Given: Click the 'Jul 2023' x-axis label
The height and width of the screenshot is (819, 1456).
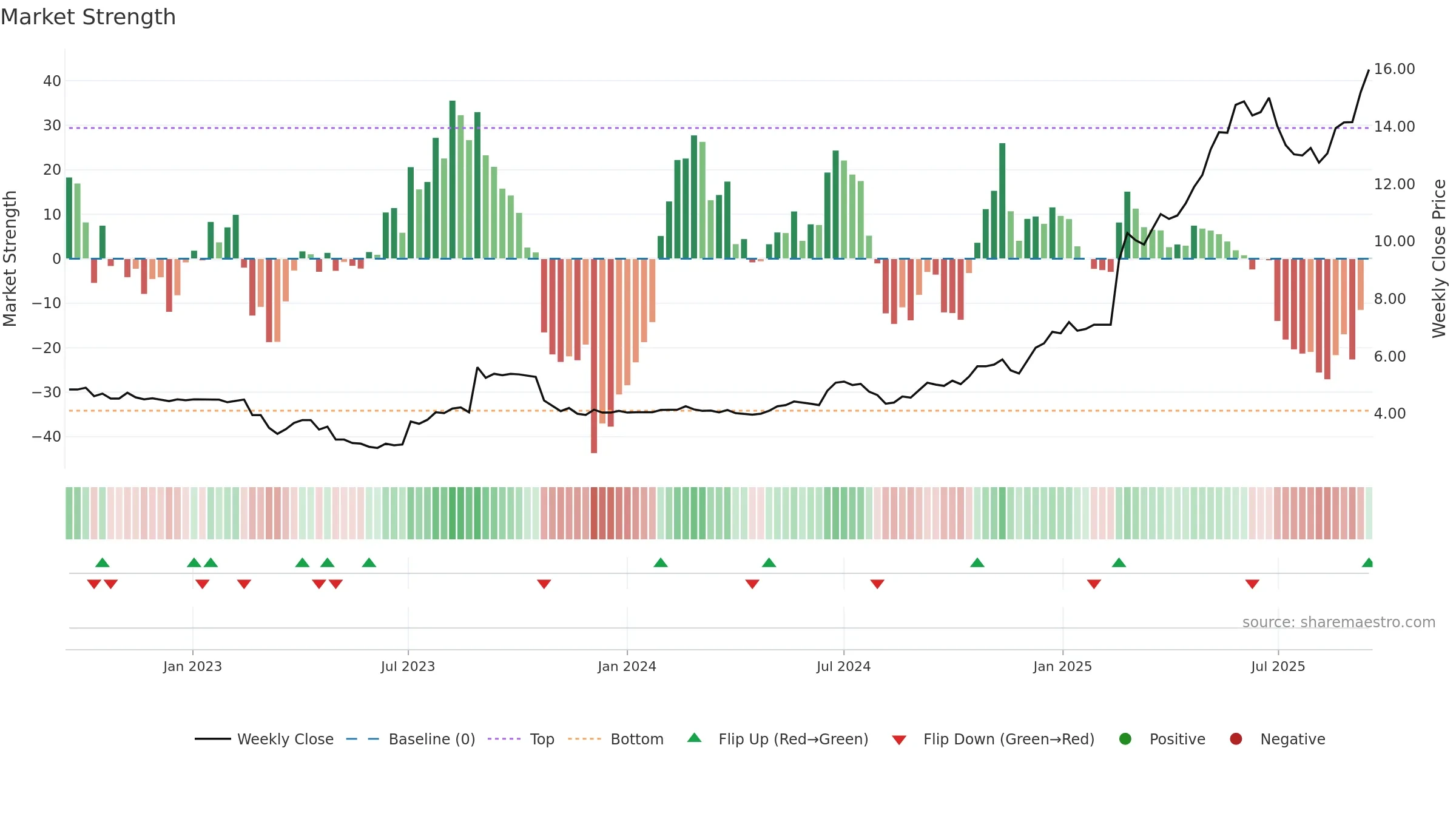Looking at the screenshot, I should [408, 666].
